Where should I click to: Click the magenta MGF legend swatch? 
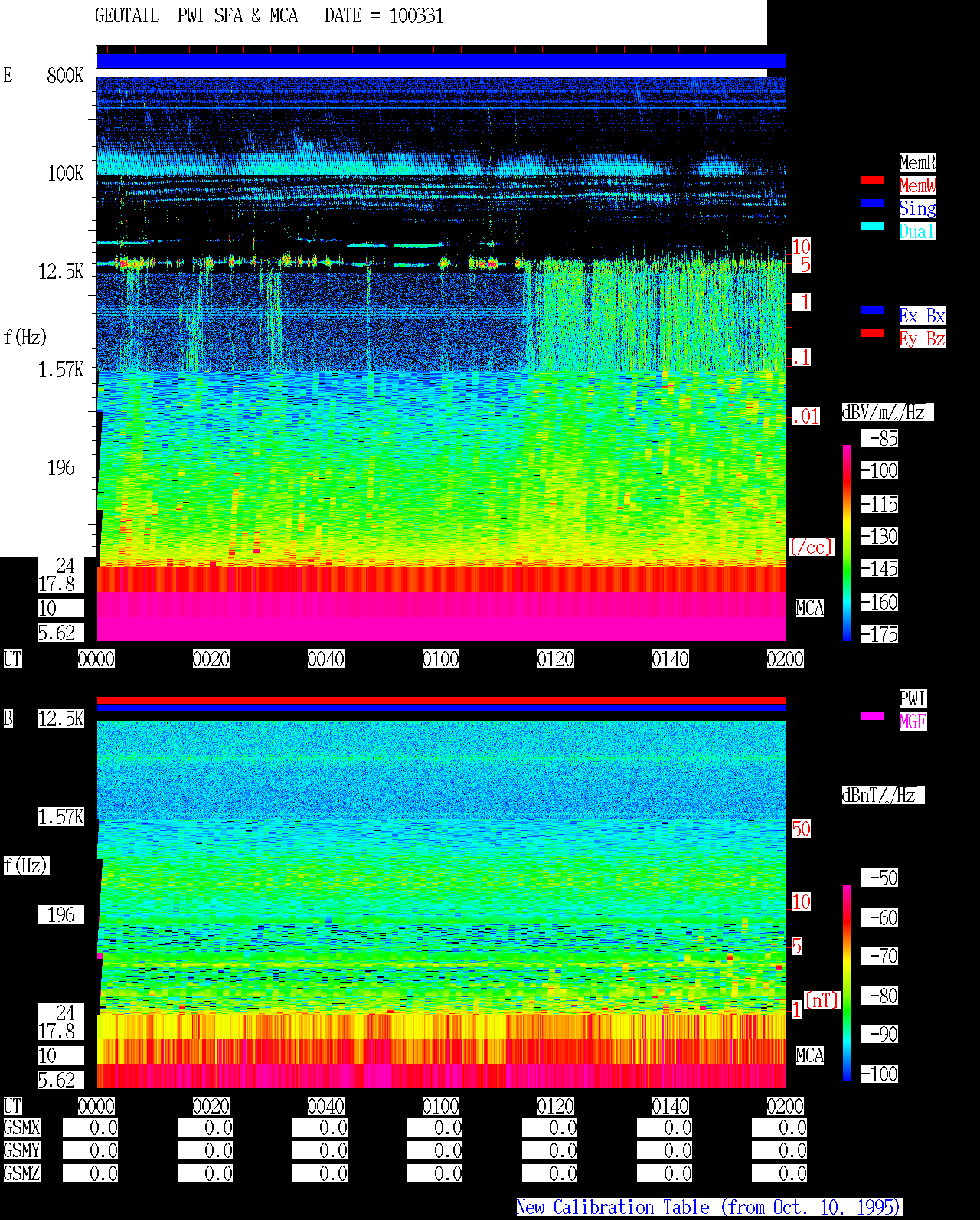click(x=873, y=716)
